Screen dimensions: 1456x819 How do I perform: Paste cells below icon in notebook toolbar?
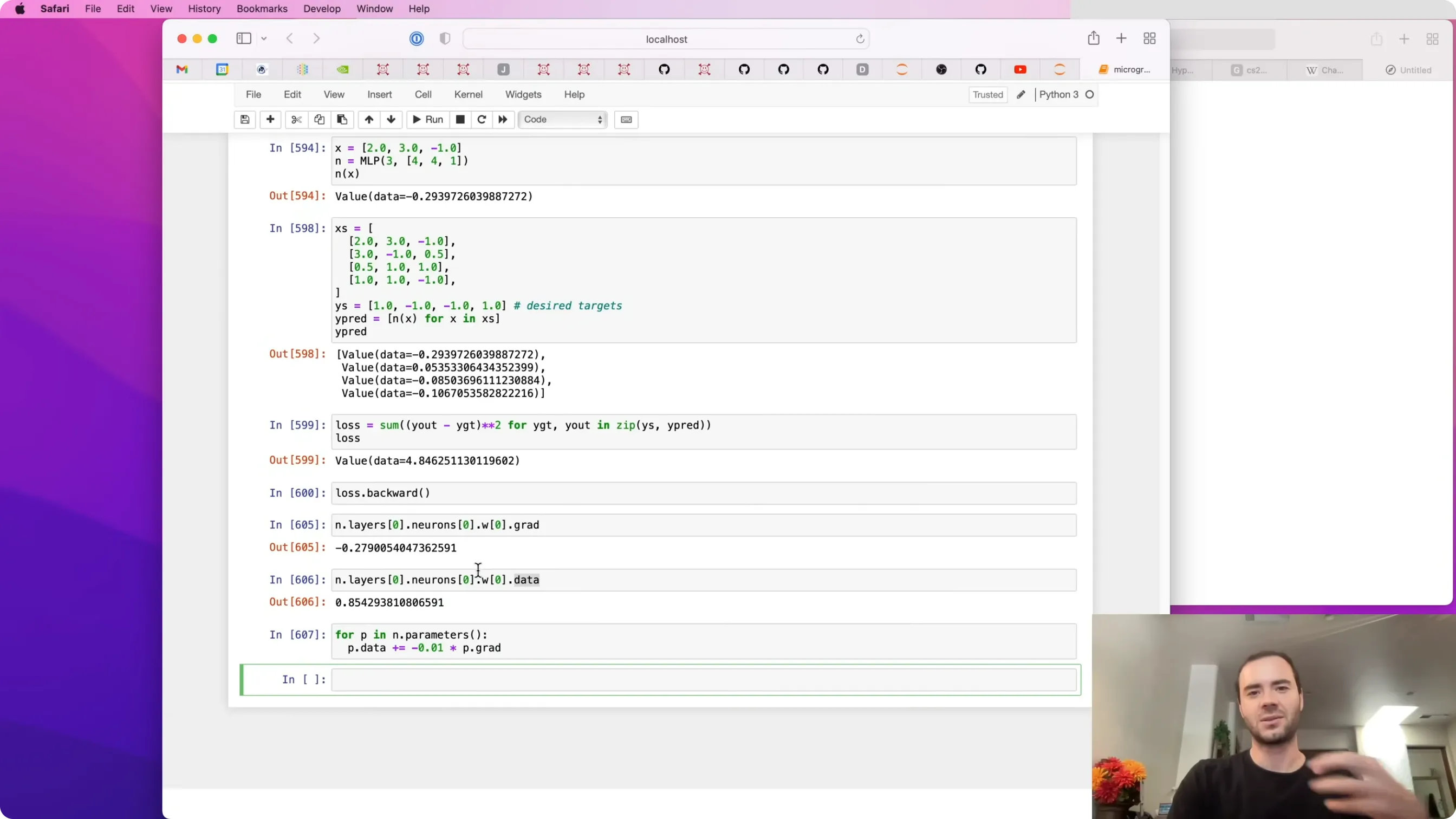(342, 119)
